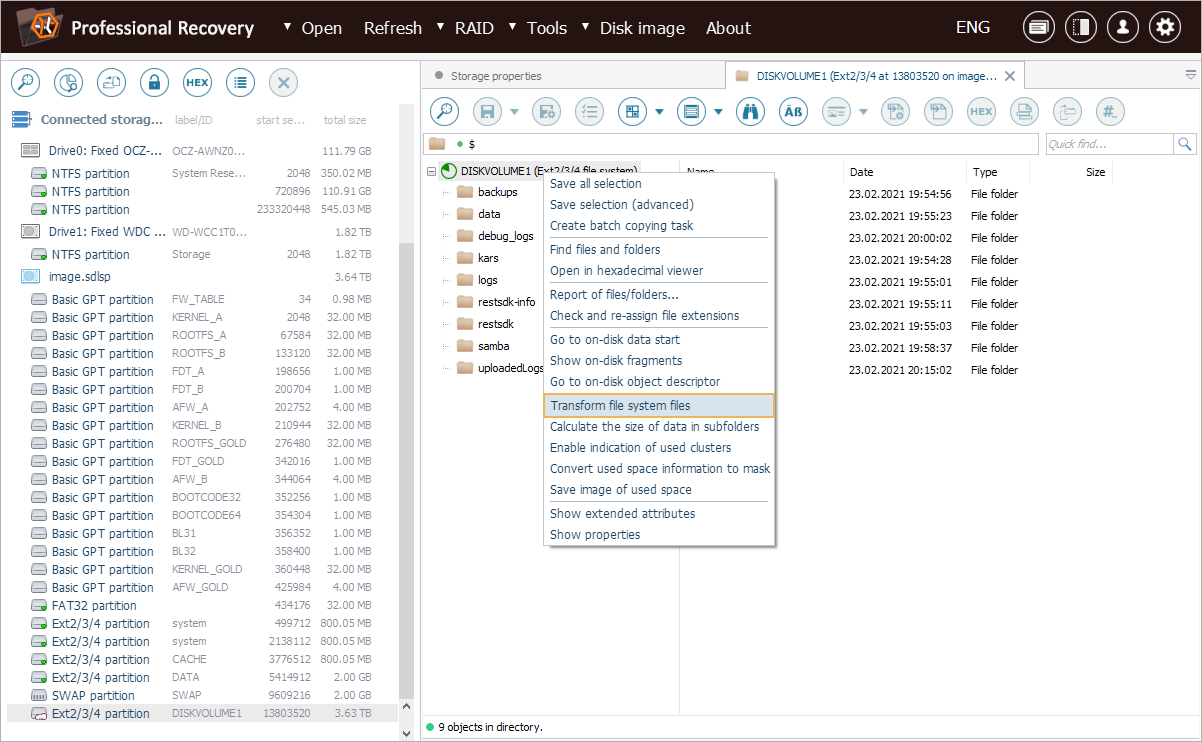This screenshot has height=742, width=1202.
Task: Click the ÄB rename encoding icon
Action: 793,112
